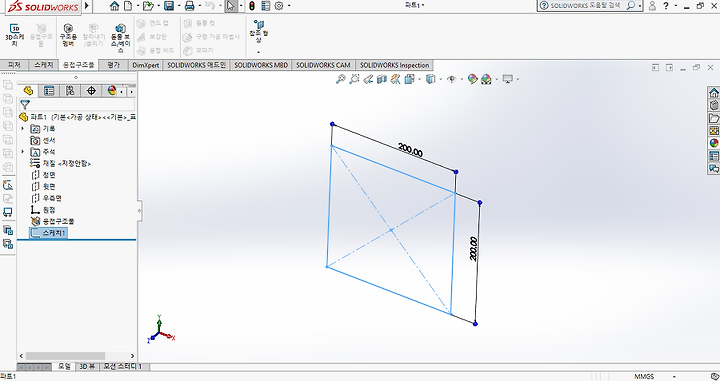Open Options gear icon
Screen dimensions: 720x381
click(x=279, y=6)
